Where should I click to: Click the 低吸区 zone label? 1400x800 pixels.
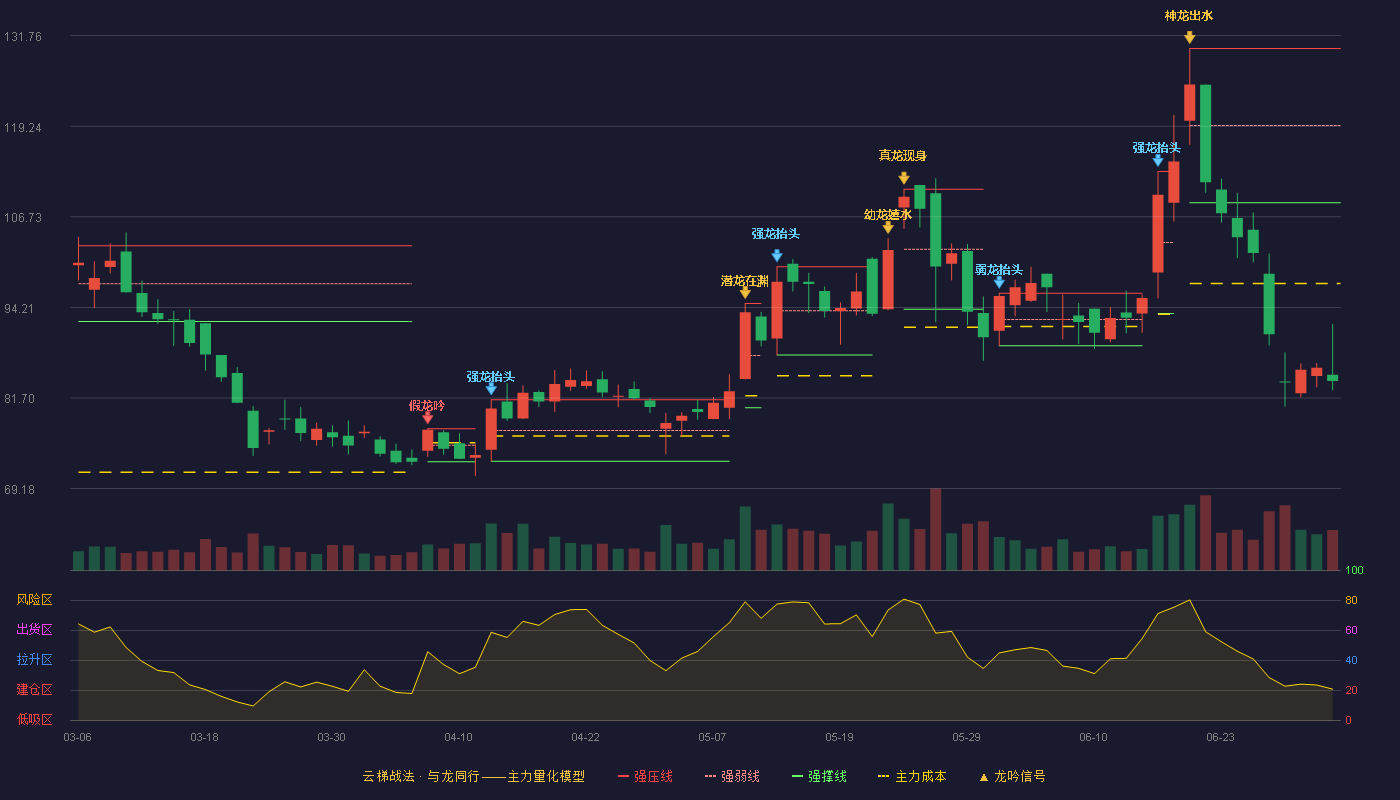pyautogui.click(x=34, y=719)
